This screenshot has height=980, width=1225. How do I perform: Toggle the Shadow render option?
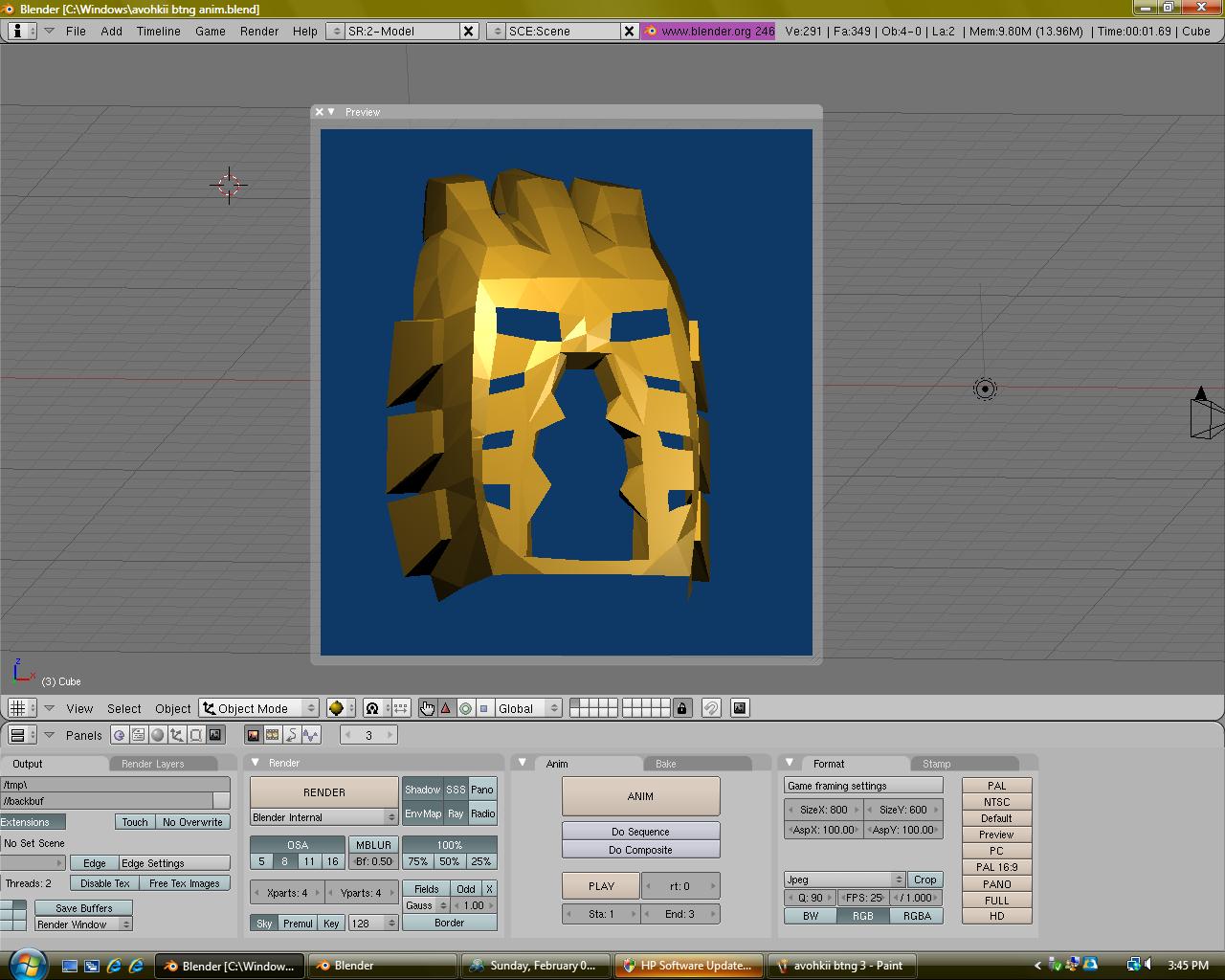(x=422, y=790)
